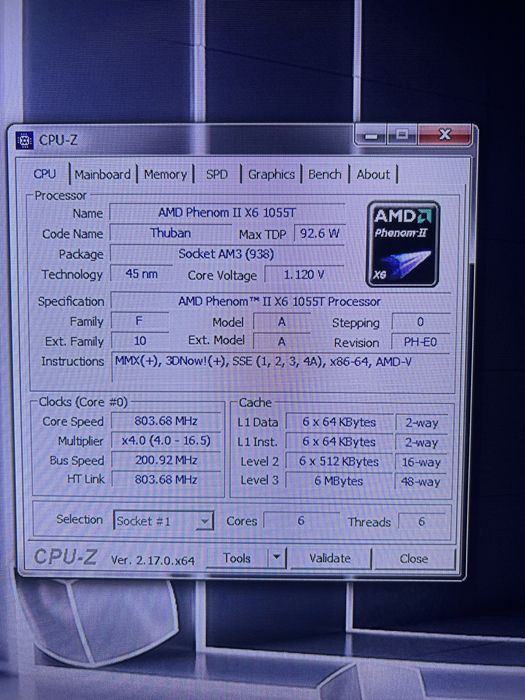
Task: Click the version text Ver. 2.17.0.x64
Action: point(153,561)
